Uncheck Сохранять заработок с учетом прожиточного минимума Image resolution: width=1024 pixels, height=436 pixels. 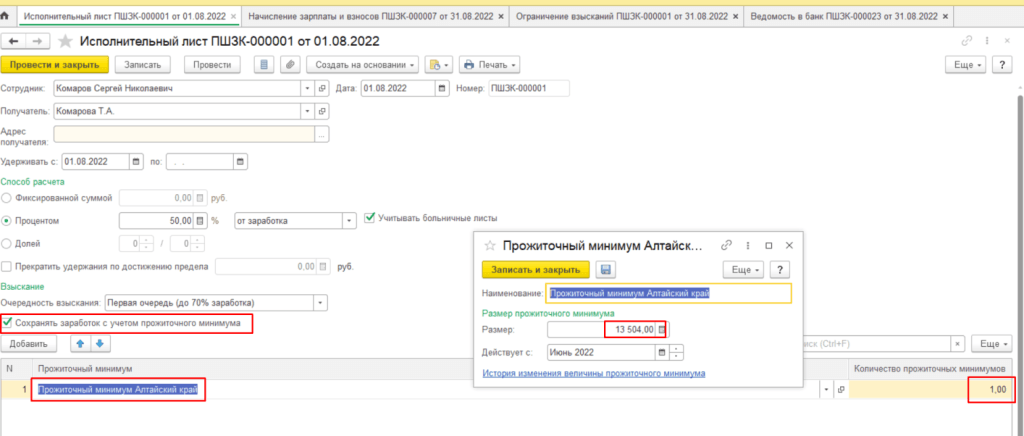(9, 323)
